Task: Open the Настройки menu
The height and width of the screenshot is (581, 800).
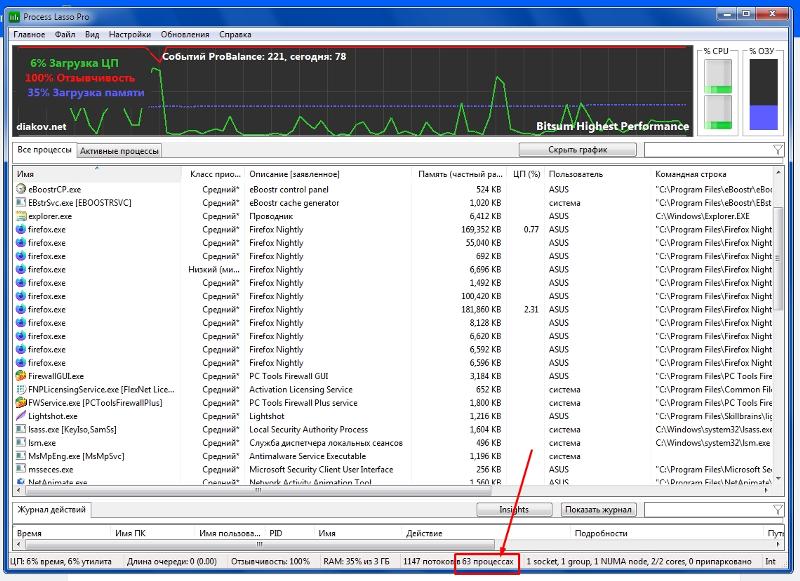Action: pyautogui.click(x=130, y=34)
